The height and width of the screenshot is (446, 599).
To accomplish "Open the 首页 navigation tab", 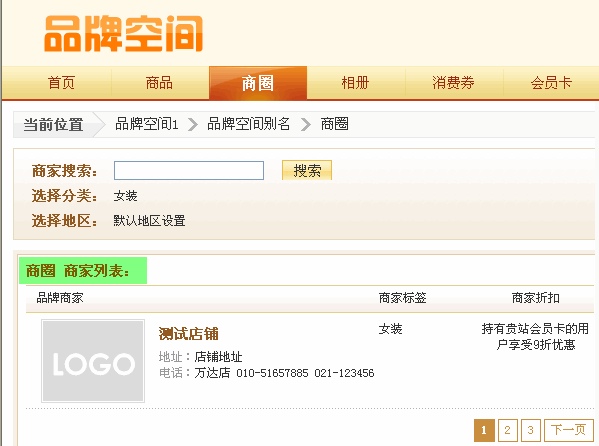I will pyautogui.click(x=61, y=83).
